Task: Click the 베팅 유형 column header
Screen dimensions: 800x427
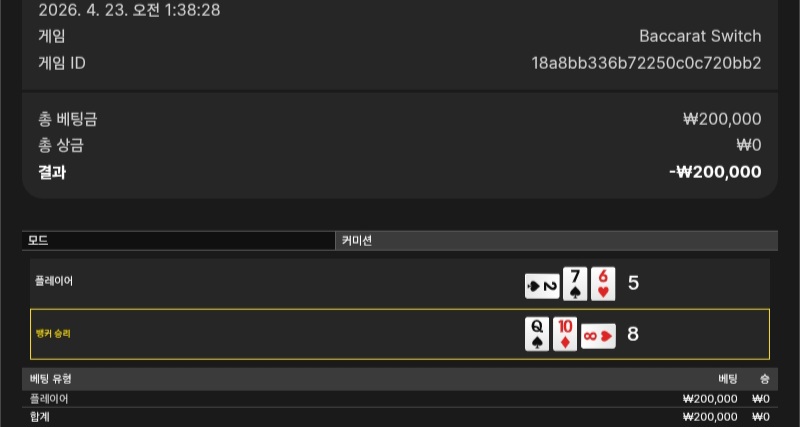Action: pos(51,379)
